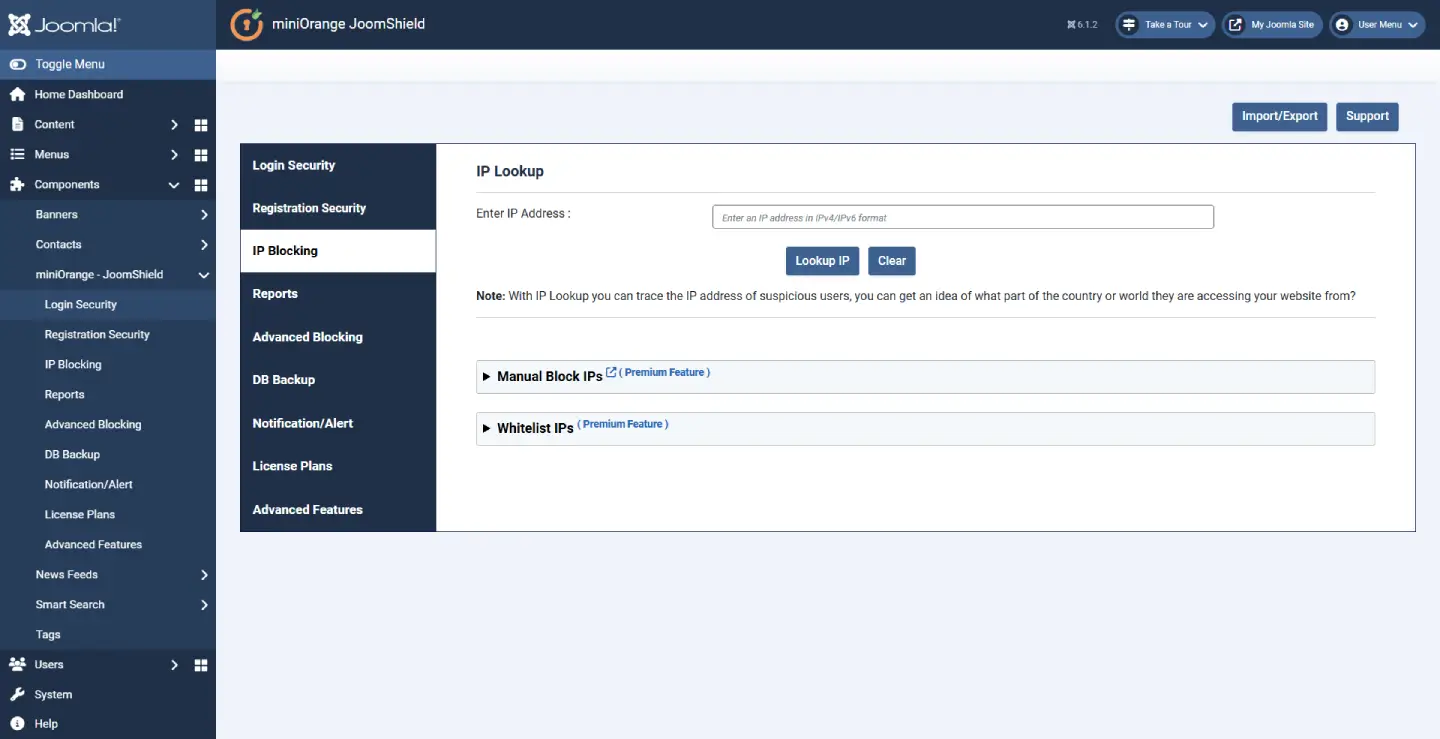Expand the News Feeds submenu arrow
Viewport: 1440px width, 739px height.
point(204,575)
